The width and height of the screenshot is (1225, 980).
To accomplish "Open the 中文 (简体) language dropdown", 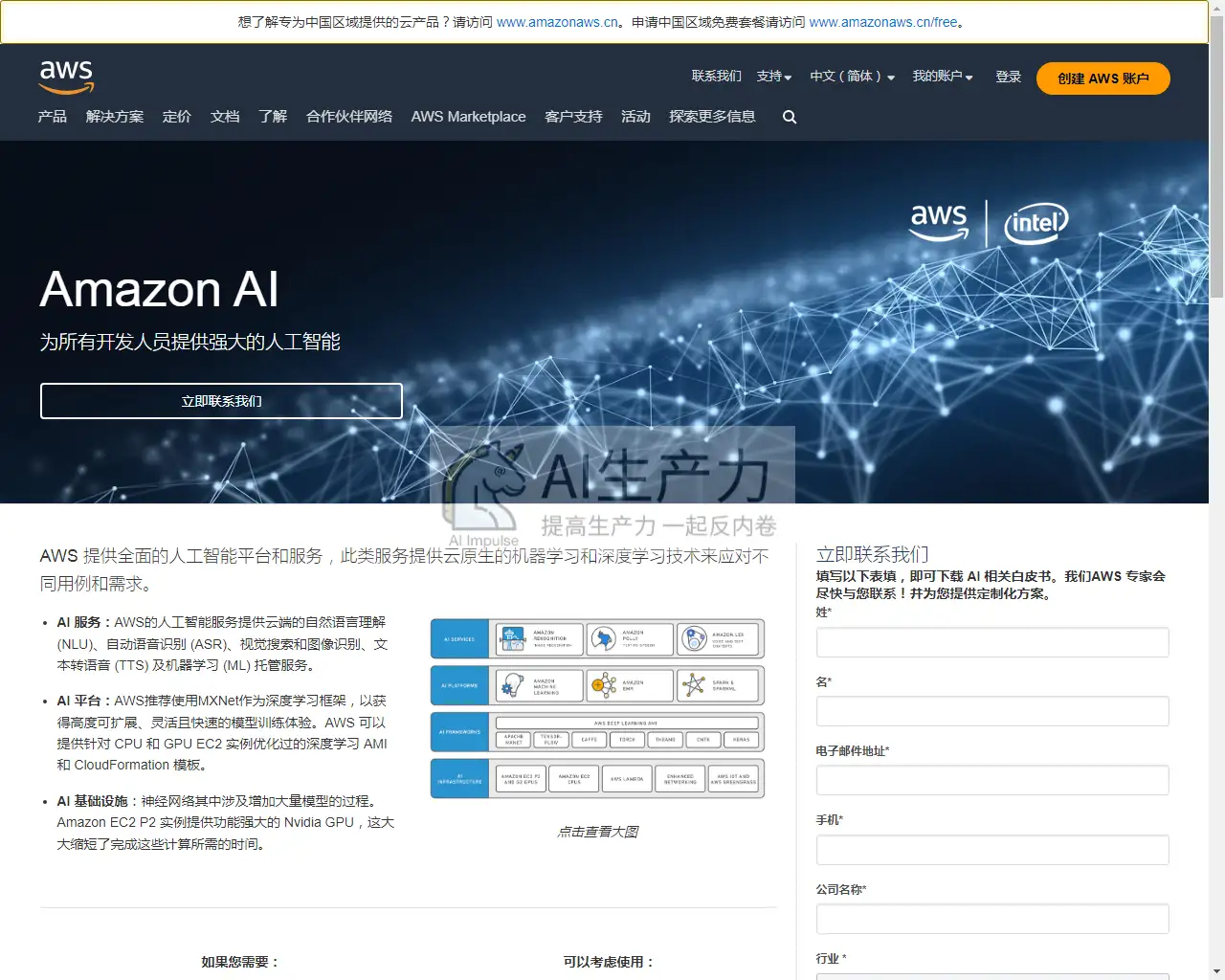I will [x=852, y=77].
